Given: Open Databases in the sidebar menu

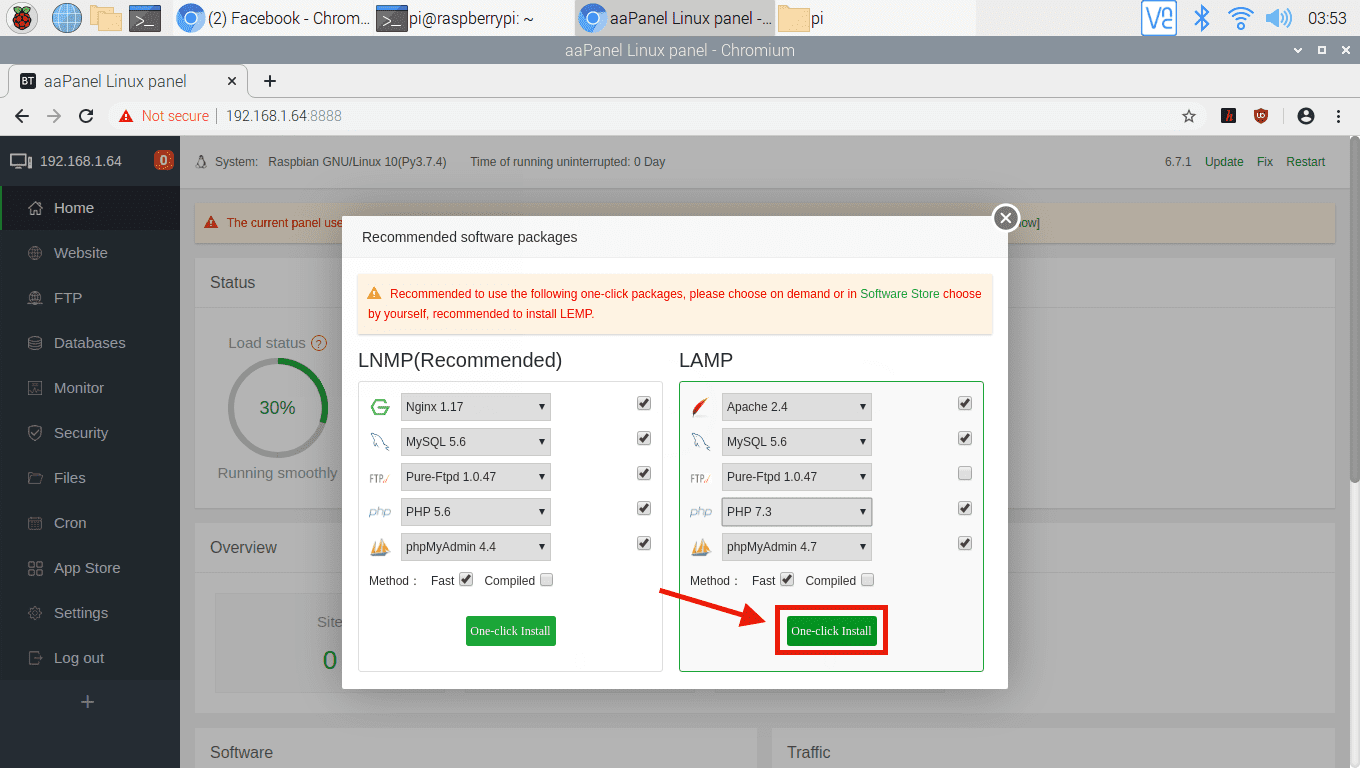Looking at the screenshot, I should click(89, 343).
